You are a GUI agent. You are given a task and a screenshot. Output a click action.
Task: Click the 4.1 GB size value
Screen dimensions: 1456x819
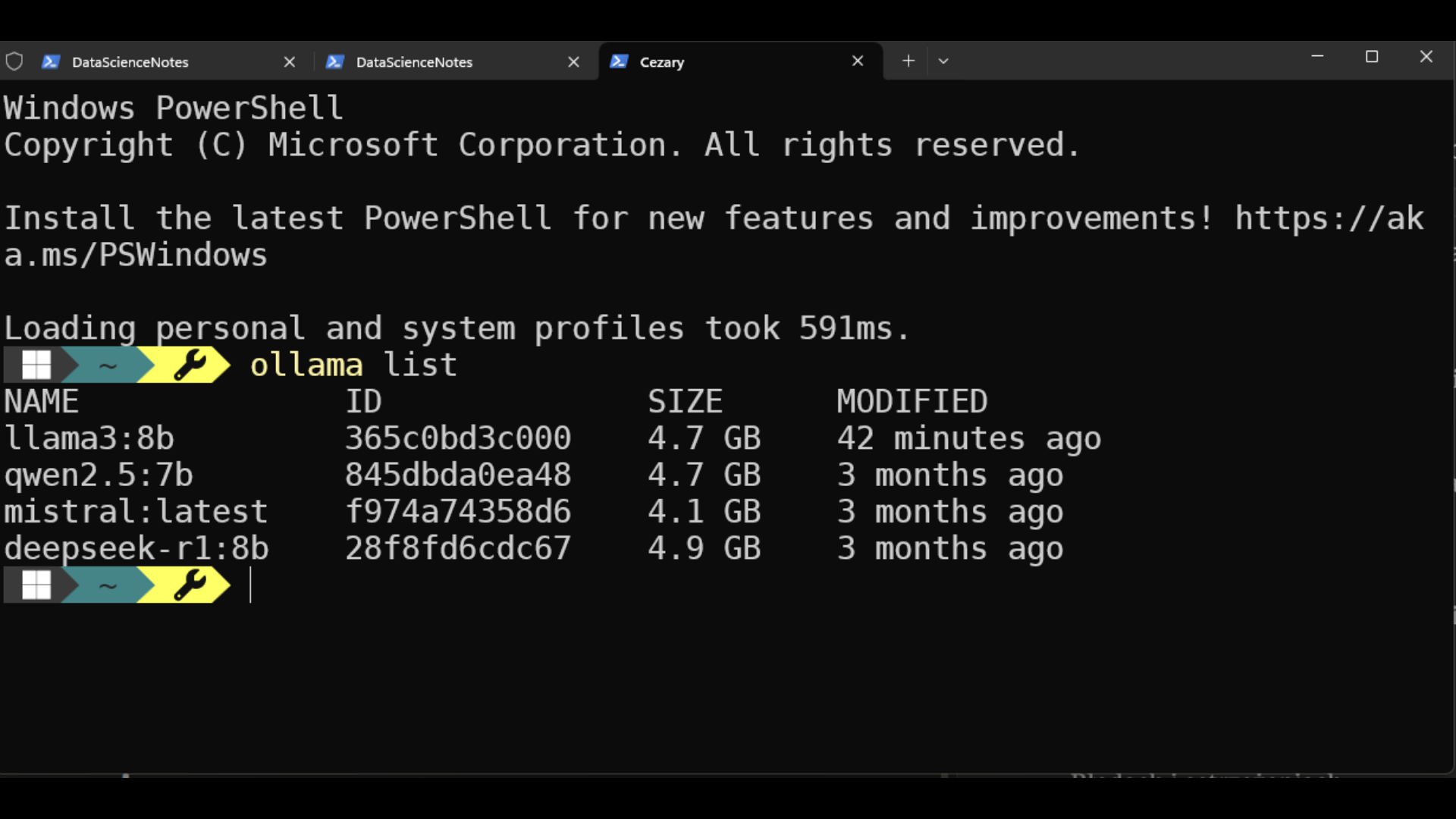point(704,512)
